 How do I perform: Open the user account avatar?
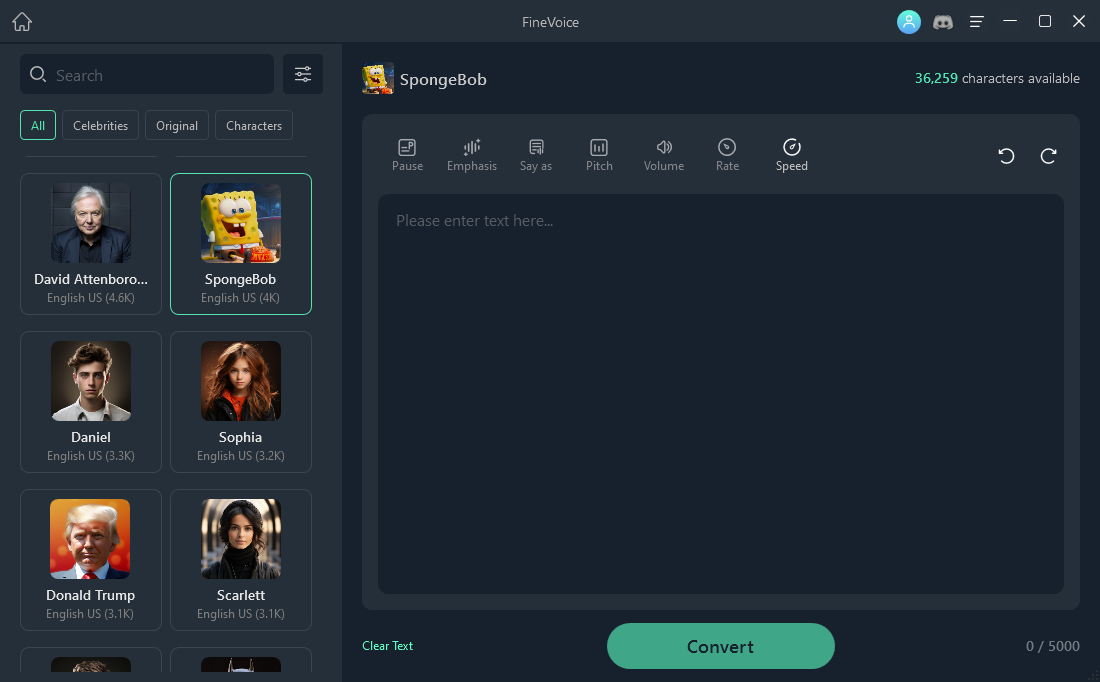908,22
